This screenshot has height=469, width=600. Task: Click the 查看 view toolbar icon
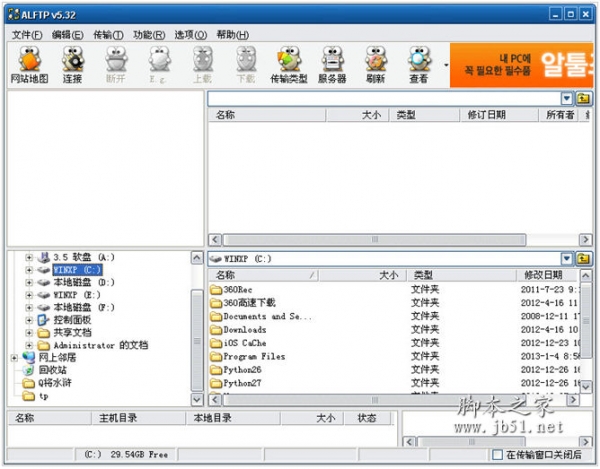tap(419, 65)
